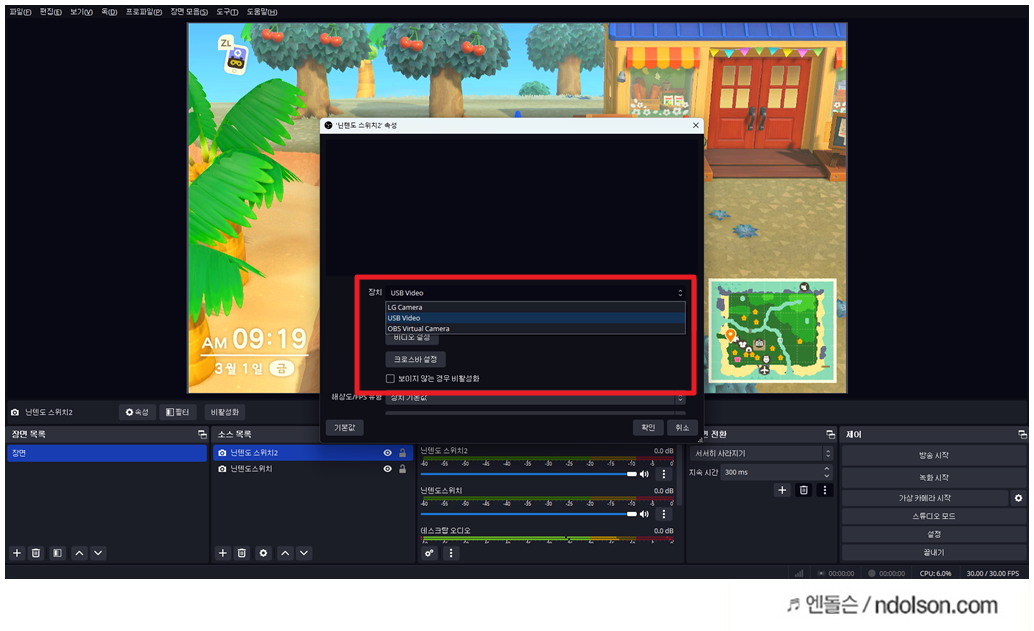Add a new scene with plus icon

click(17, 553)
